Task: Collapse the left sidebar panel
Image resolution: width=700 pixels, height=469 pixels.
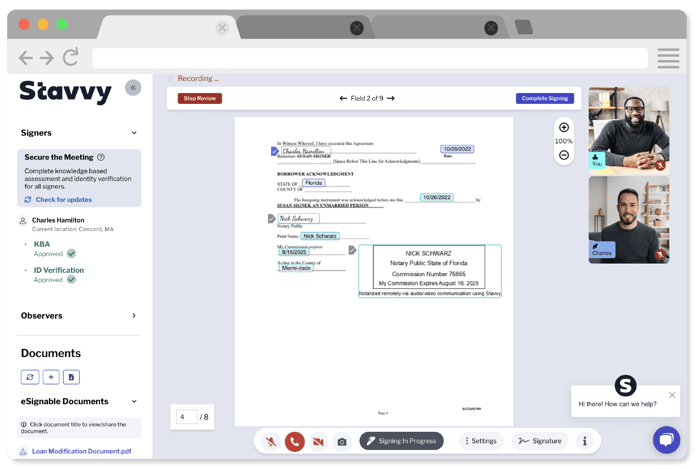Action: [133, 88]
